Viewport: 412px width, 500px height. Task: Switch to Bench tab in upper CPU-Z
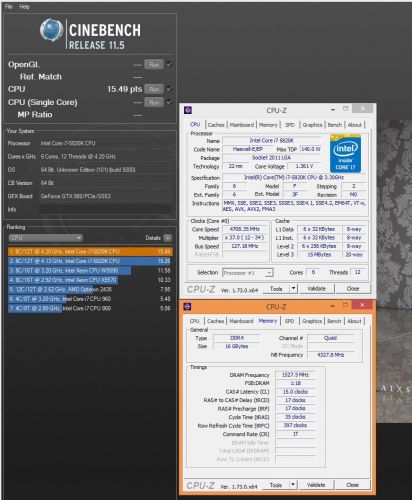coord(335,125)
